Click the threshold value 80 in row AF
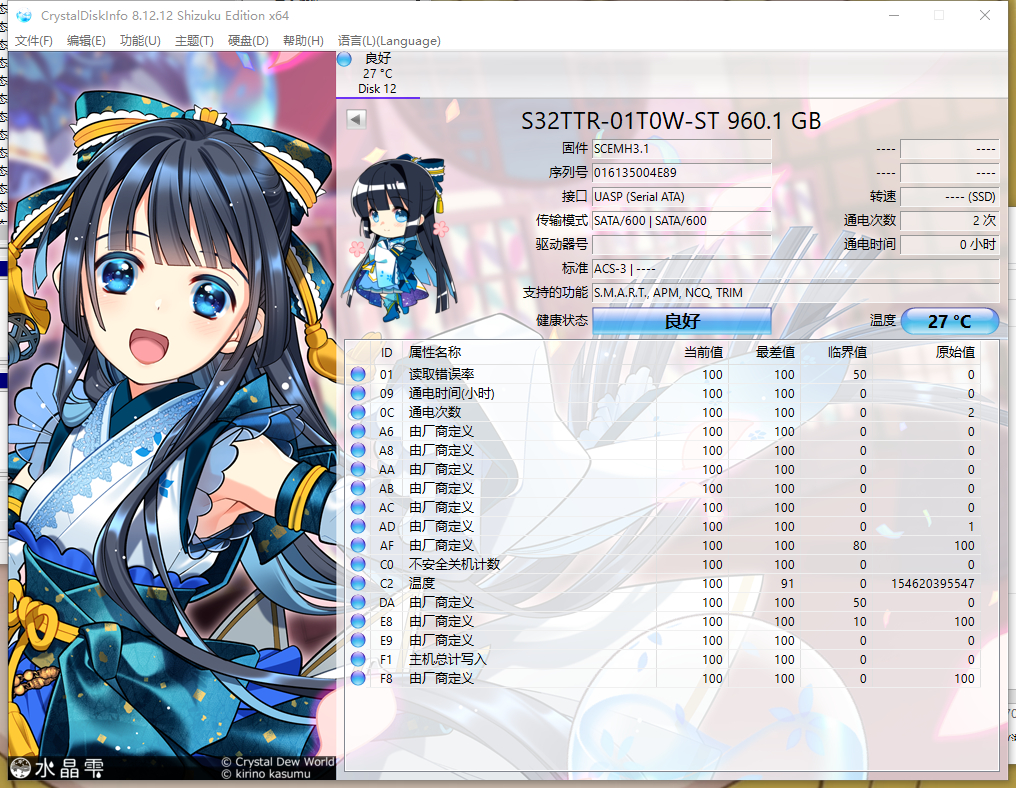This screenshot has height=788, width=1016. [x=860, y=546]
